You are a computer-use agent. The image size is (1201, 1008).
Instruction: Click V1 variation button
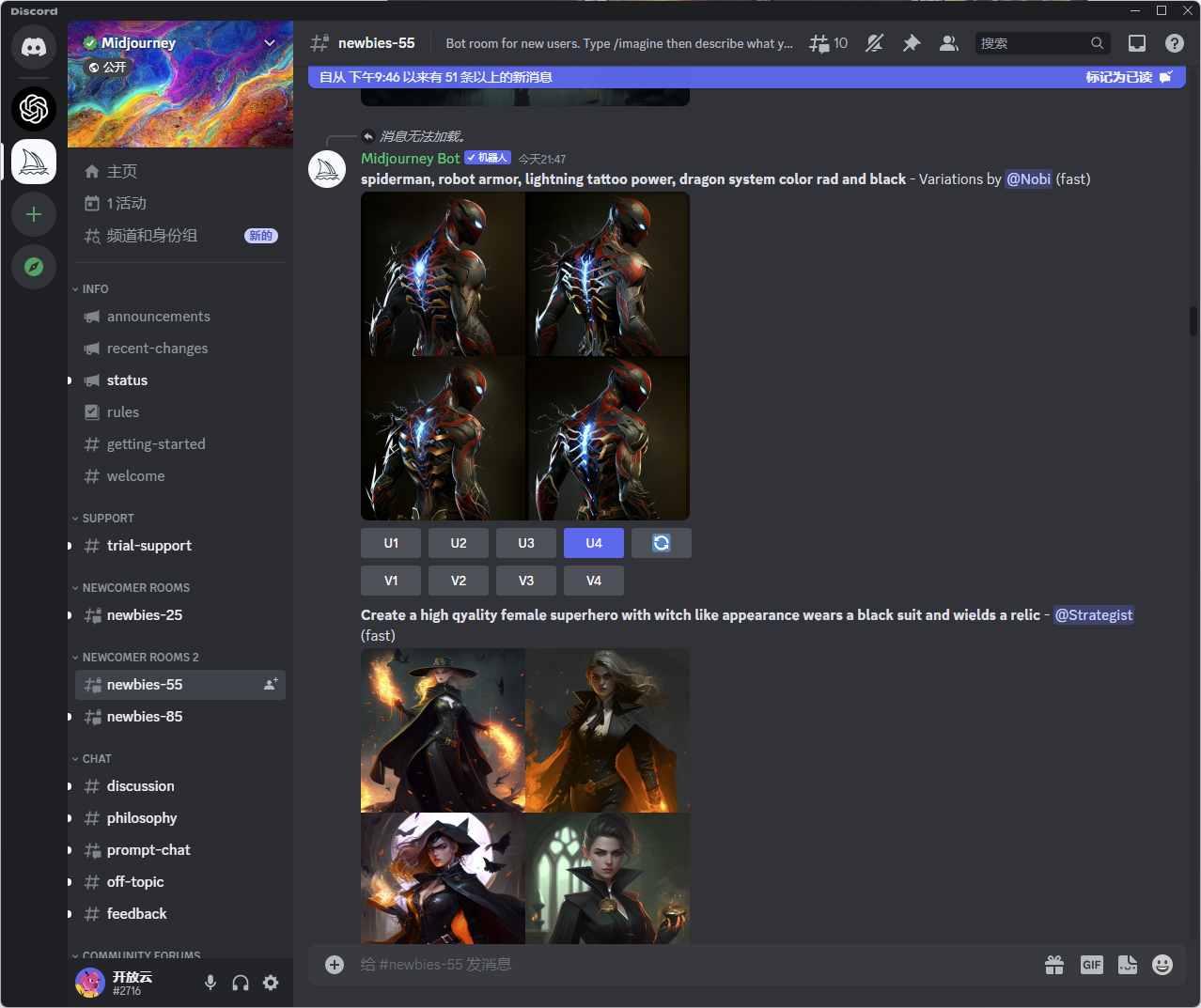pyautogui.click(x=391, y=581)
